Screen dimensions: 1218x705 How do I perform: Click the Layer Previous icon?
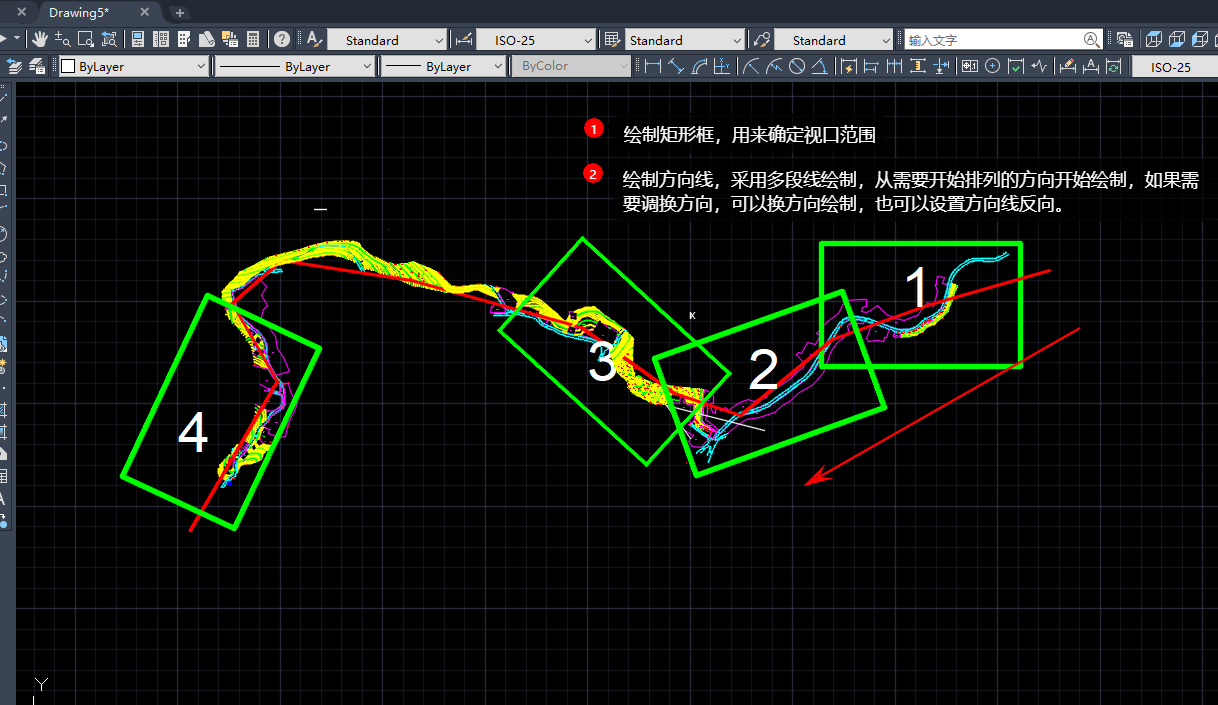pyautogui.click(x=15, y=66)
